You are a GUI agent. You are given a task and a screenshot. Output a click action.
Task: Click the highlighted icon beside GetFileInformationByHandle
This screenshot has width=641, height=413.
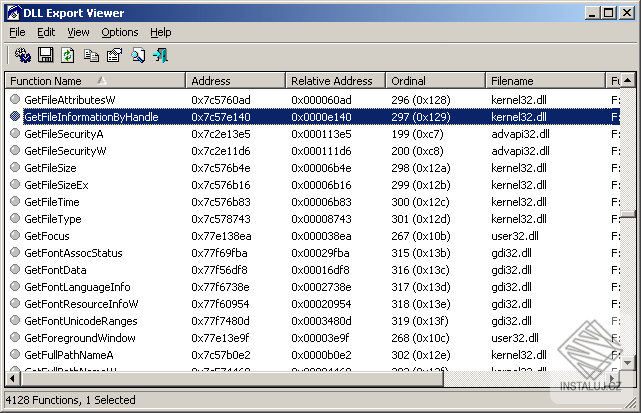(15, 116)
